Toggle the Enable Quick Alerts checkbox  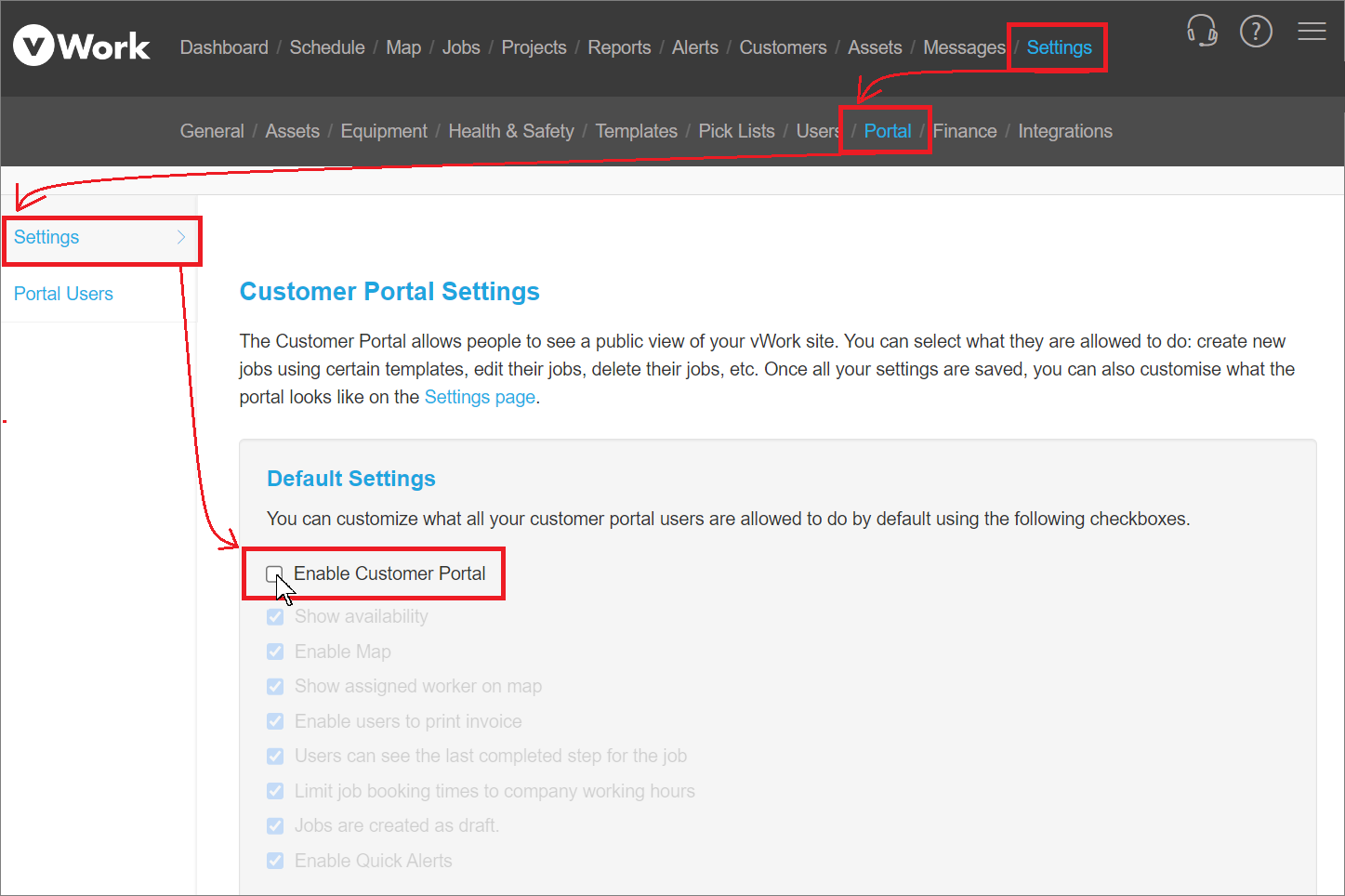point(275,861)
